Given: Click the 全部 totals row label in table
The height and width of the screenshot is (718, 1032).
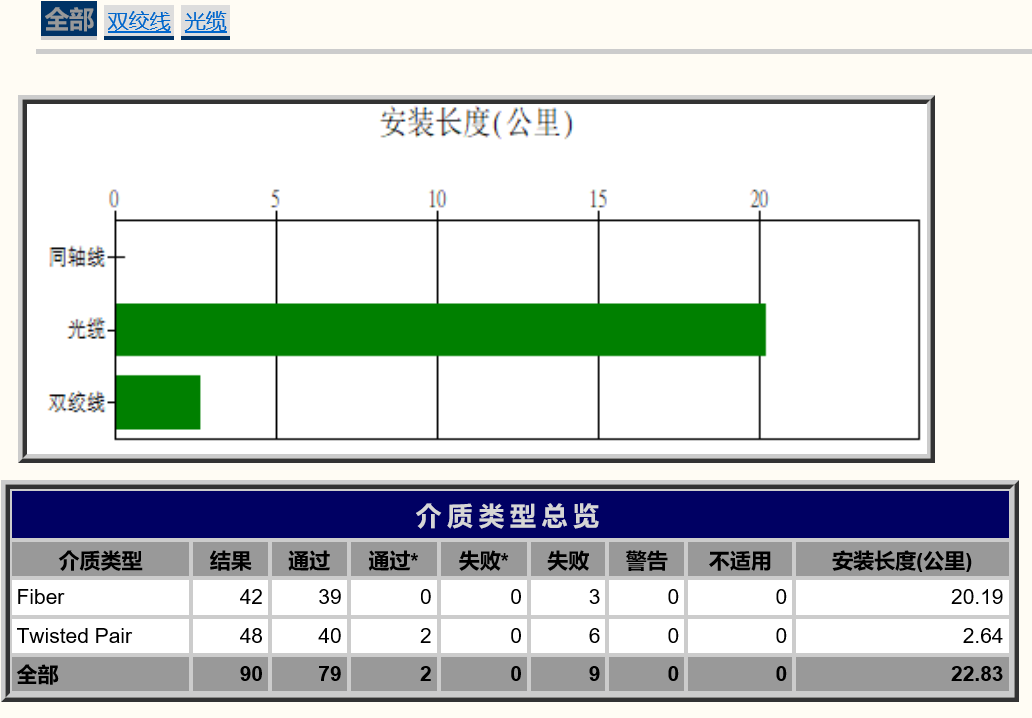Looking at the screenshot, I should pos(100,675).
